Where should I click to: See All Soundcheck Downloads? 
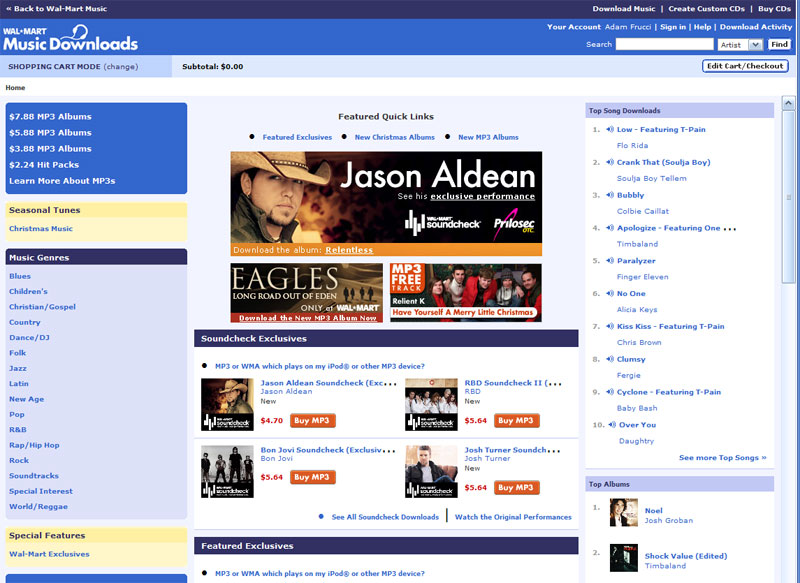tap(385, 517)
